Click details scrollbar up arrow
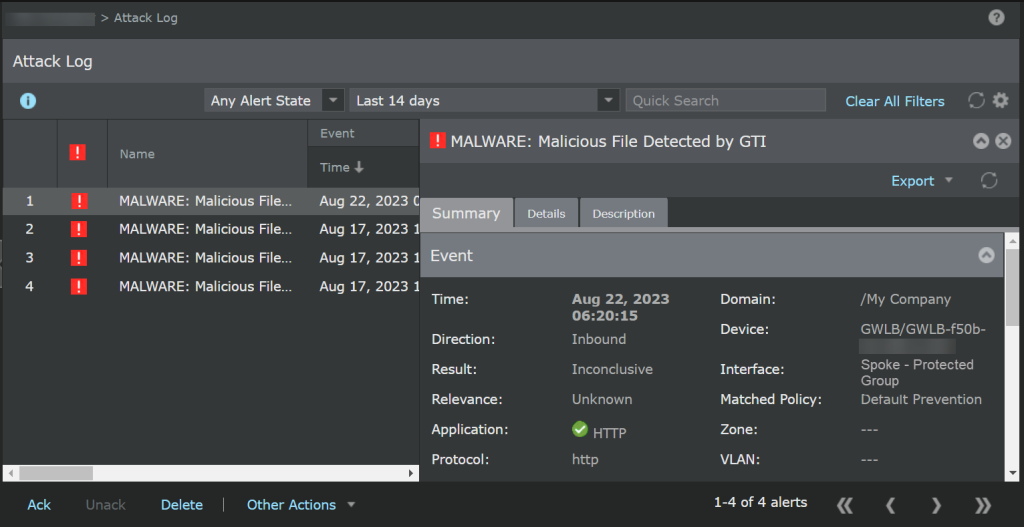 pyautogui.click(x=1012, y=240)
